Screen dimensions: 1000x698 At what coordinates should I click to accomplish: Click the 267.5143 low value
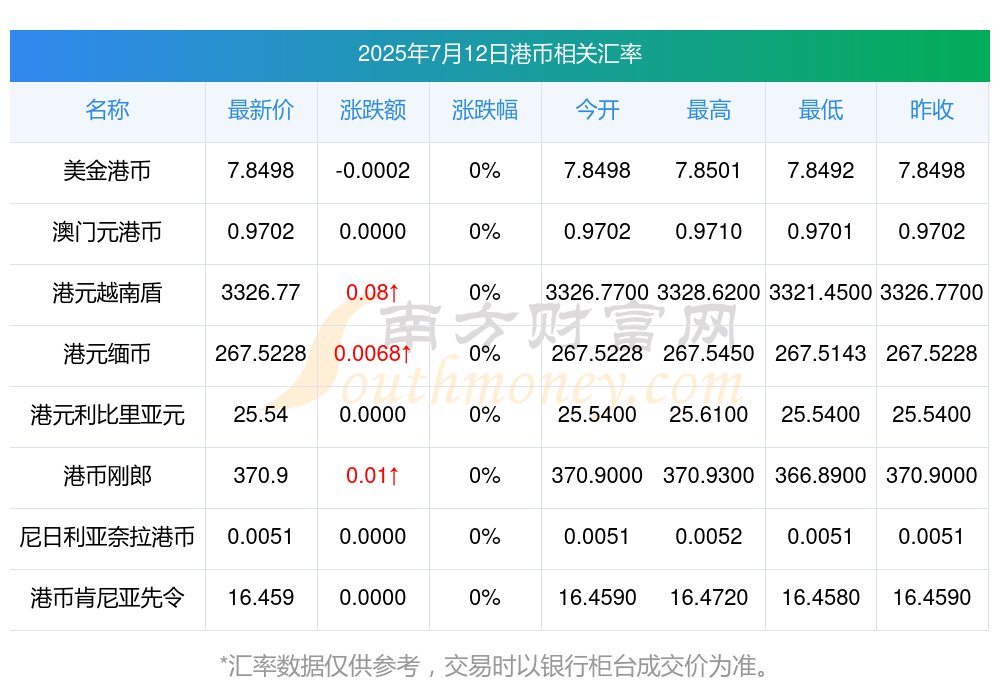821,353
